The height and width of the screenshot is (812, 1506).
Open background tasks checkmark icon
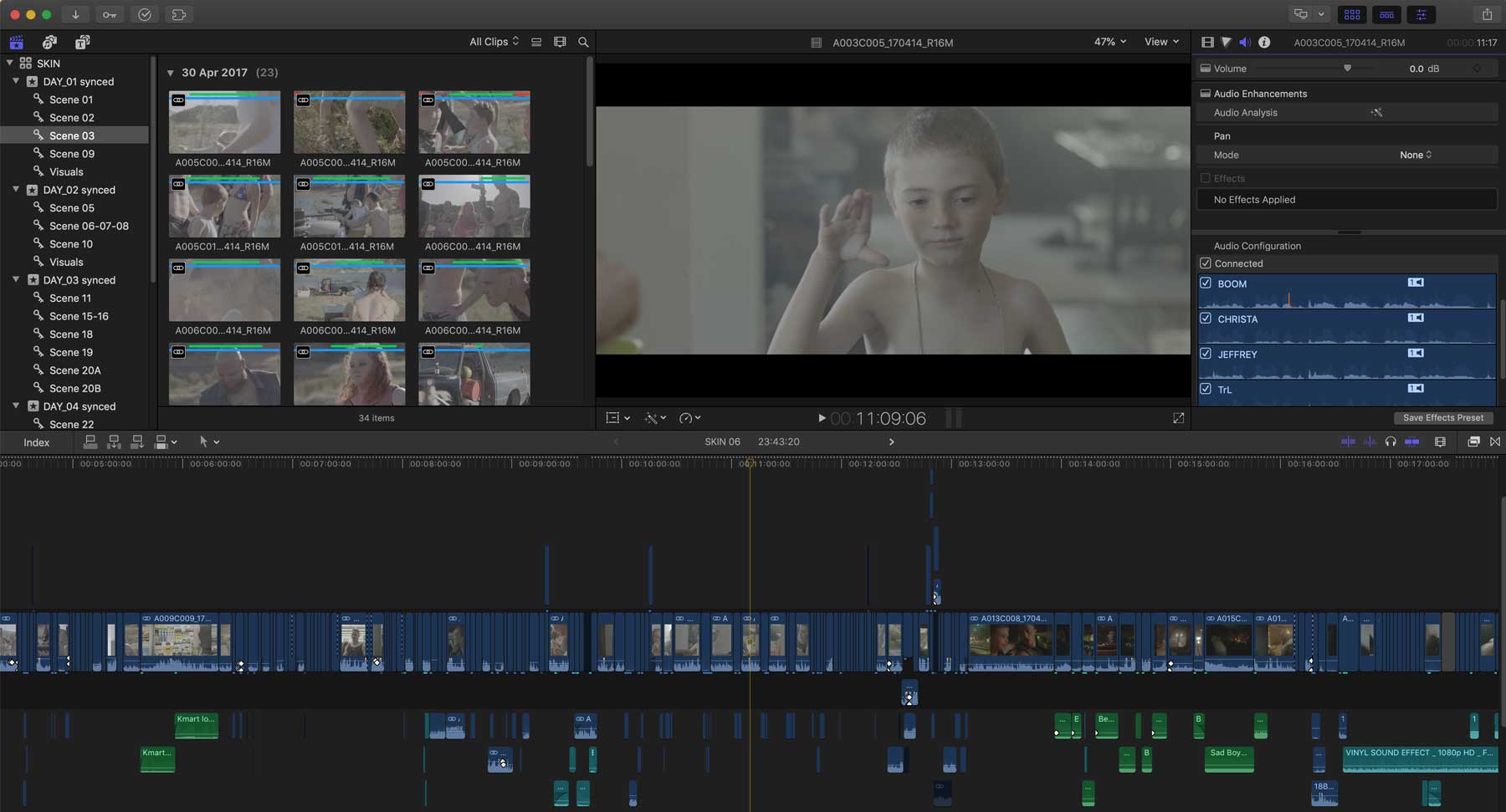144,14
